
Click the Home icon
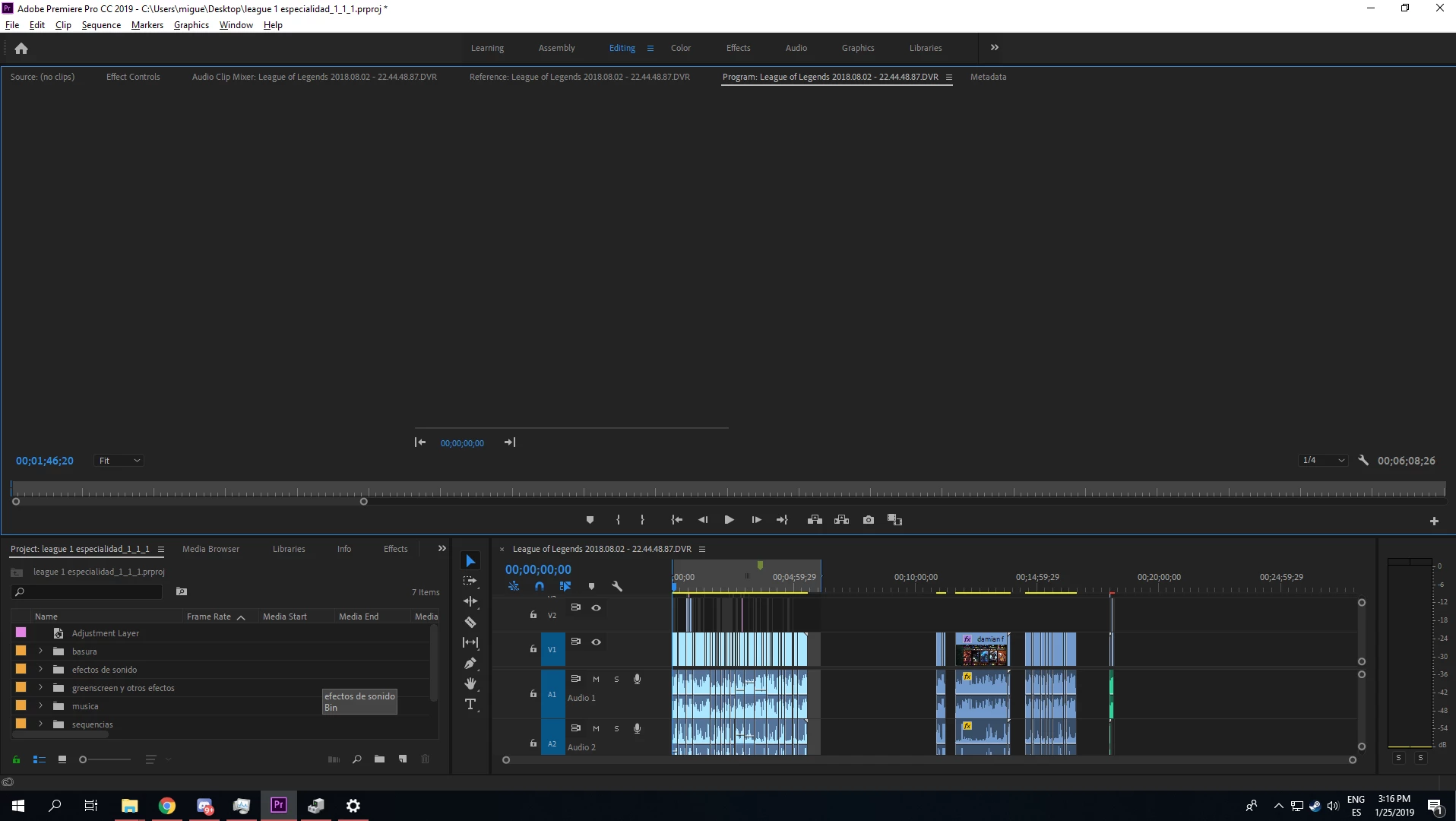click(21, 48)
